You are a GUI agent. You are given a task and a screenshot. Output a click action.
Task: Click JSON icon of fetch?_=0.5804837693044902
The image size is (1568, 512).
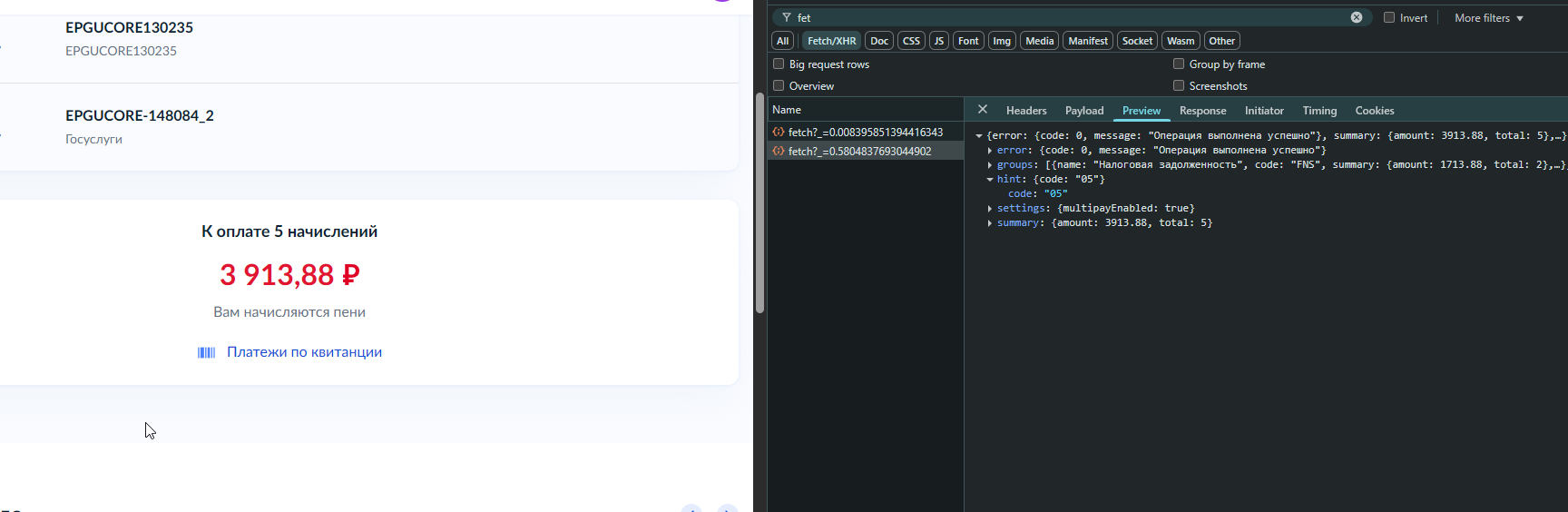(779, 151)
